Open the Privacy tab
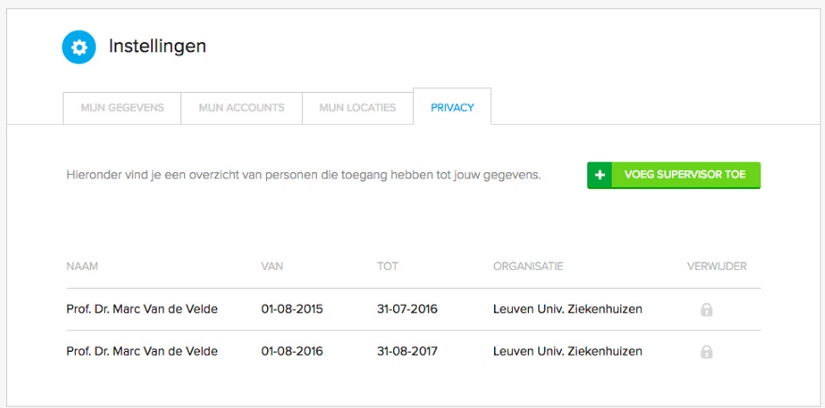Screen dimensions: 825x408 pyautogui.click(x=452, y=107)
